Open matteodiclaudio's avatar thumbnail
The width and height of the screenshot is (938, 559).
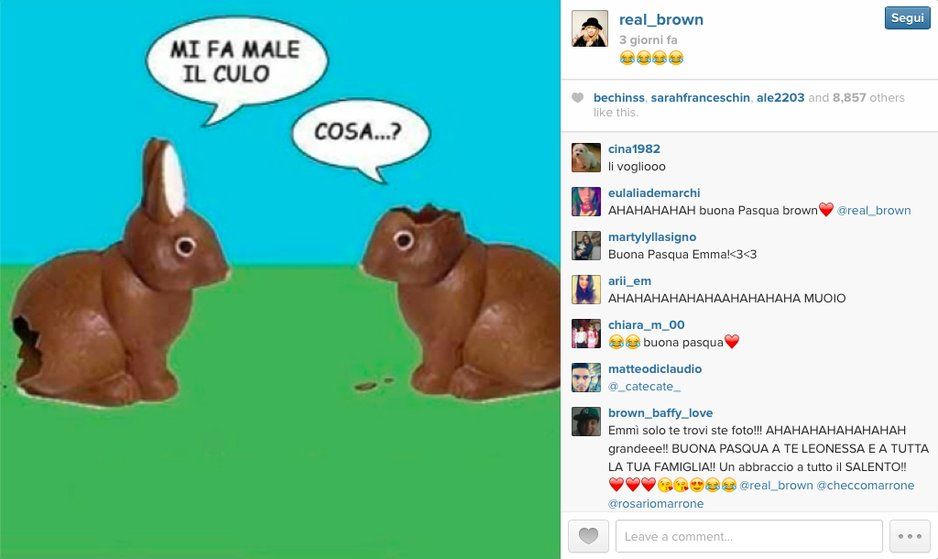586,377
